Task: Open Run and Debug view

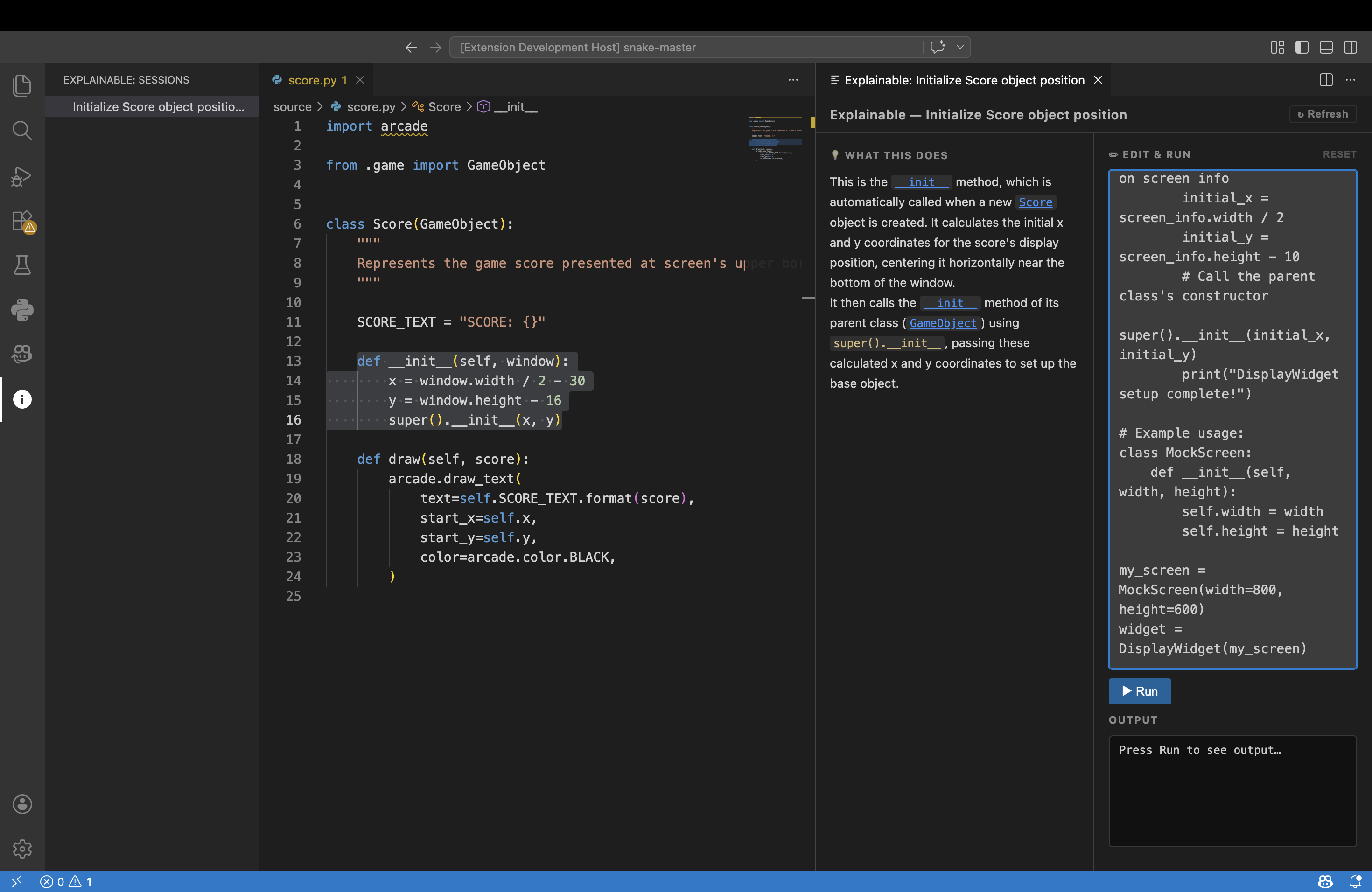Action: pyautogui.click(x=22, y=176)
